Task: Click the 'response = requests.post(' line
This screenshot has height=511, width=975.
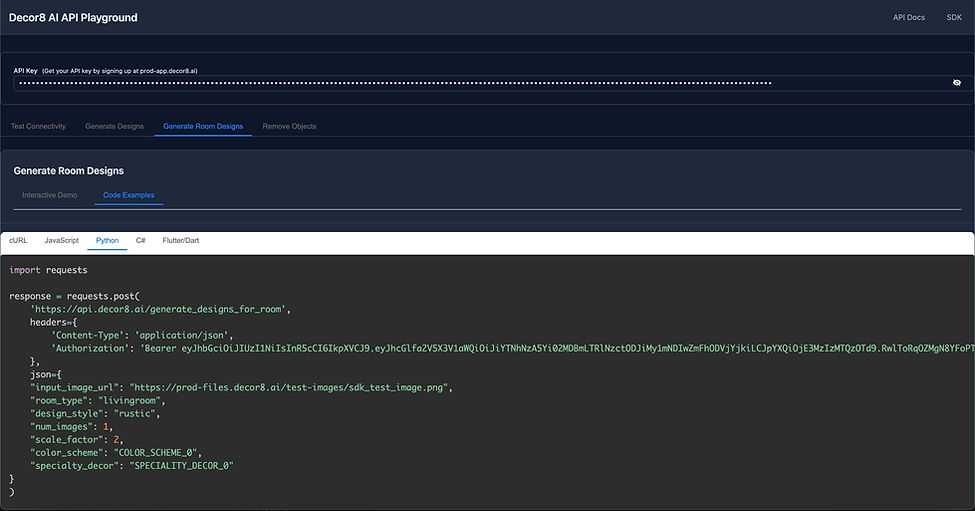Action: pyautogui.click(x=75, y=296)
